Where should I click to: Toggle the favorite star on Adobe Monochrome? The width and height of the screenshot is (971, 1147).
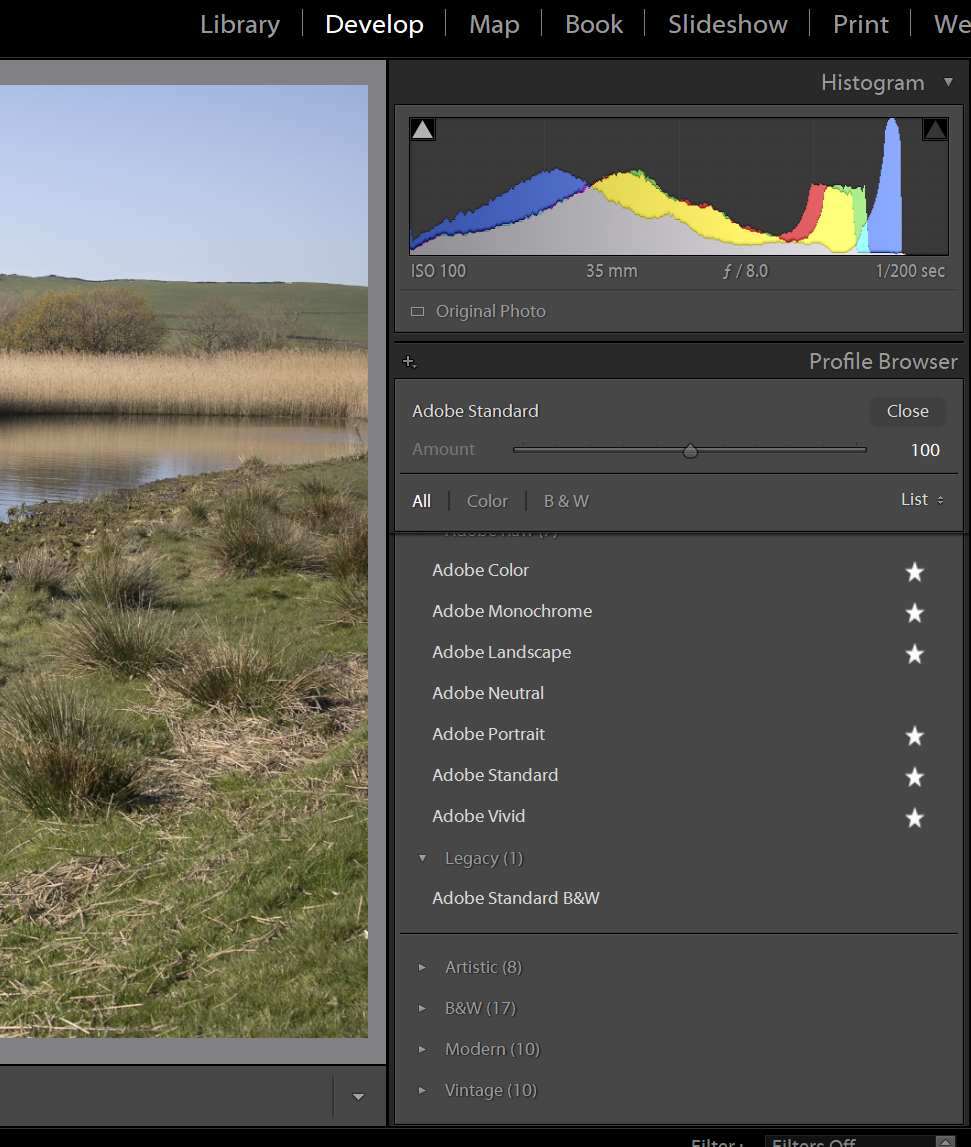pyautogui.click(x=914, y=613)
